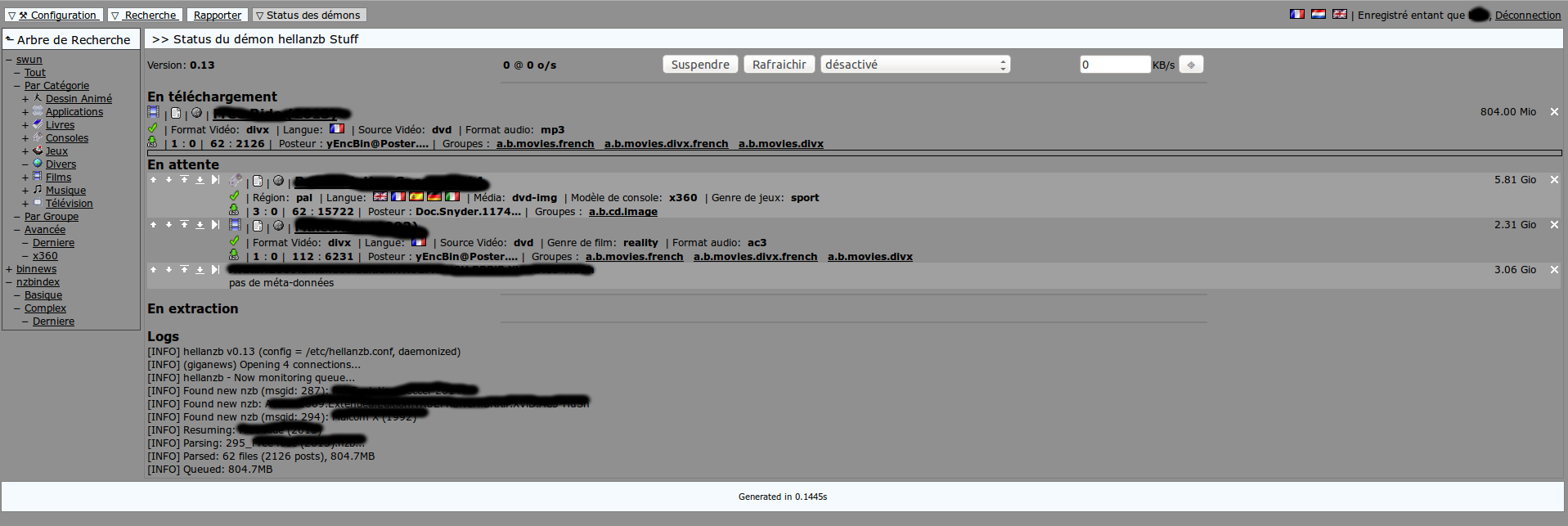Remove the 3.06 Gio queued item
The width and height of the screenshot is (1568, 526).
1554,270
